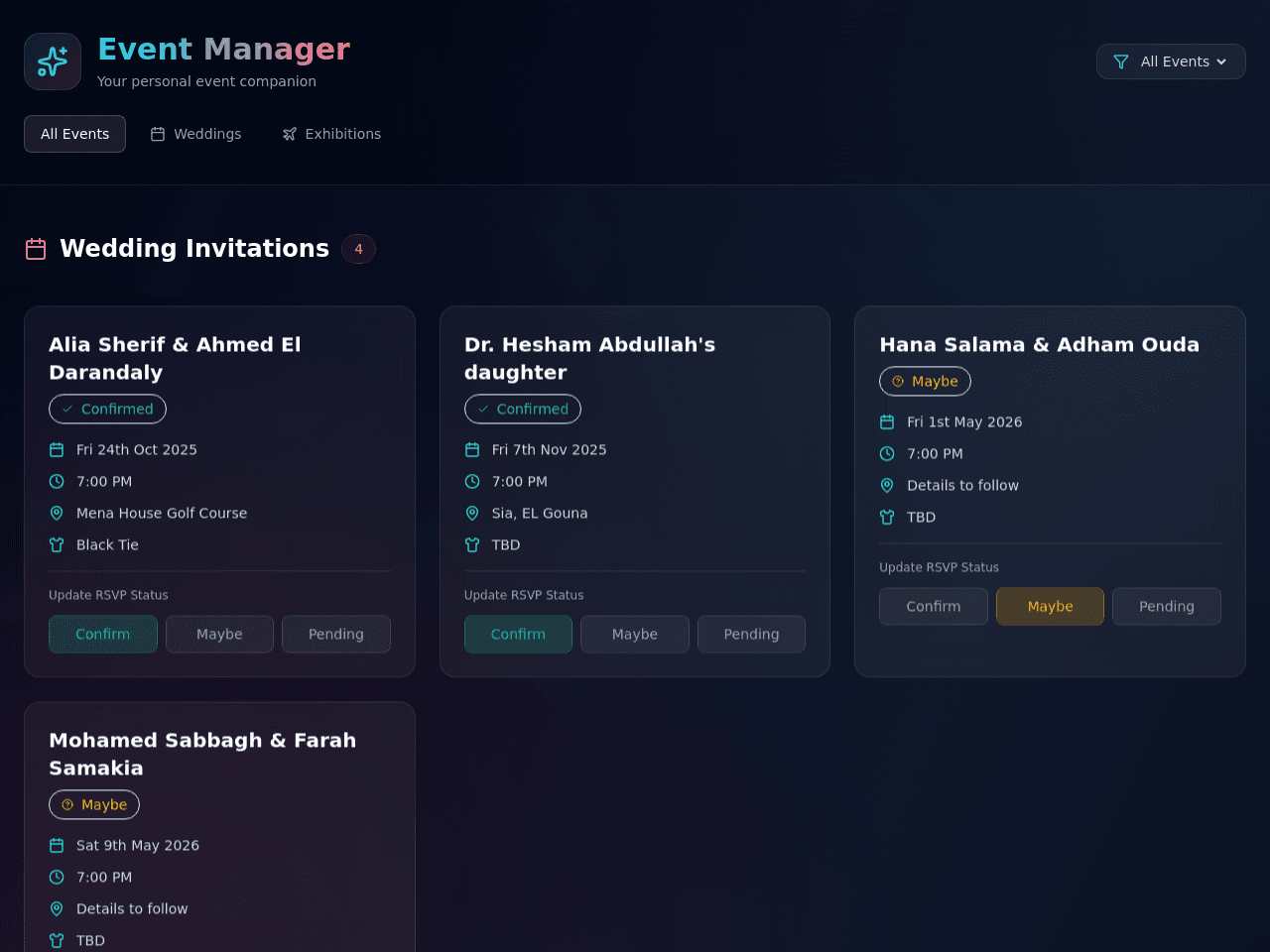Image resolution: width=1270 pixels, height=952 pixels.
Task: Click the location pin beside Mena House Golf Course
Action: [x=57, y=513]
